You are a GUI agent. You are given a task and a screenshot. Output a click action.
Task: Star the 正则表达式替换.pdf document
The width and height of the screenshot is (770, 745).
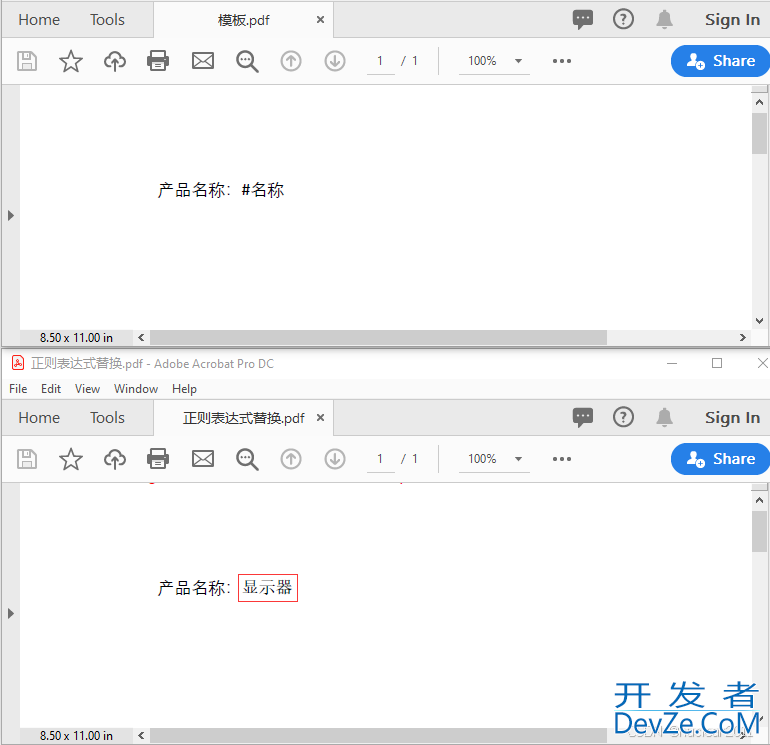71,459
